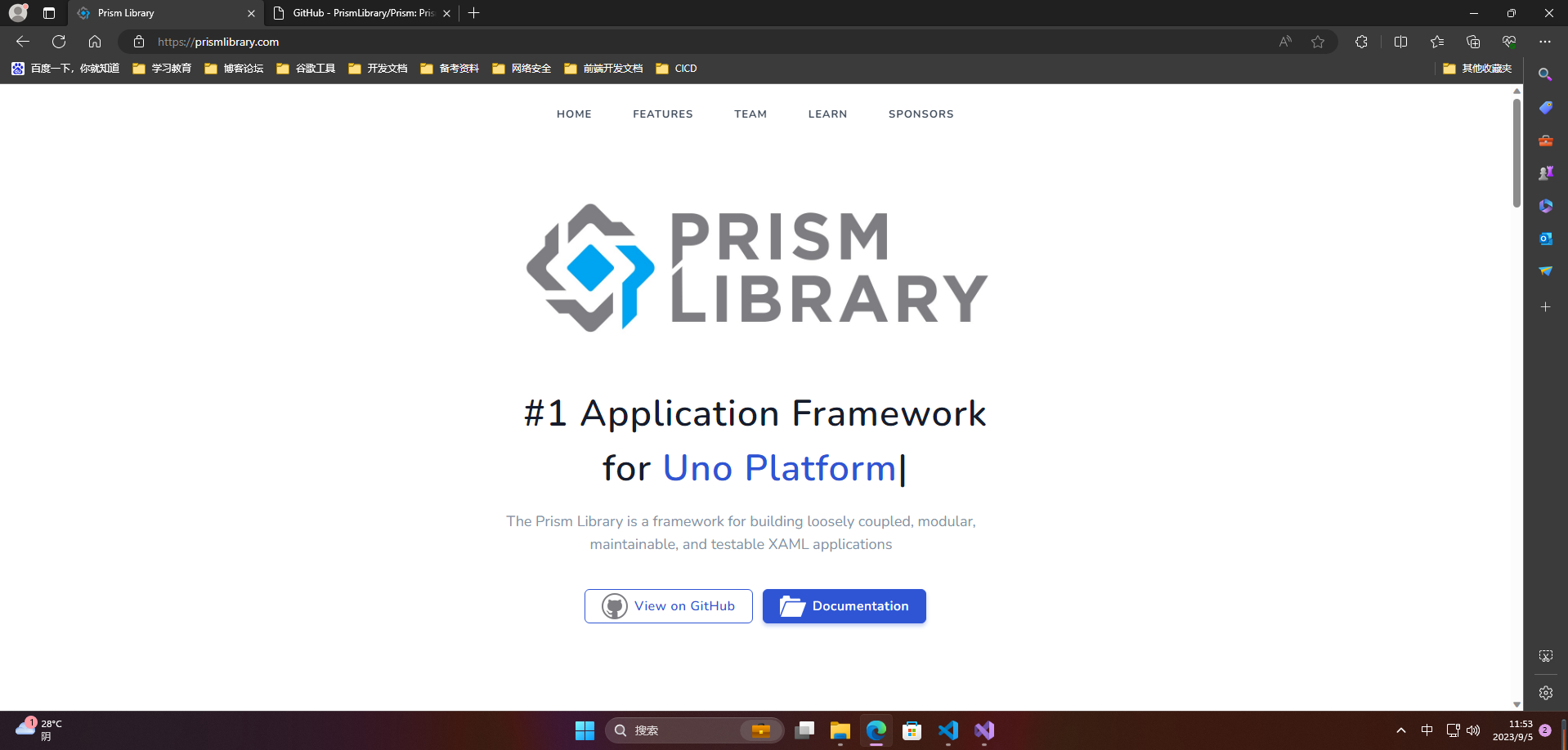1568x750 pixels.
Task: Go back to the previous page
Action: point(23,42)
